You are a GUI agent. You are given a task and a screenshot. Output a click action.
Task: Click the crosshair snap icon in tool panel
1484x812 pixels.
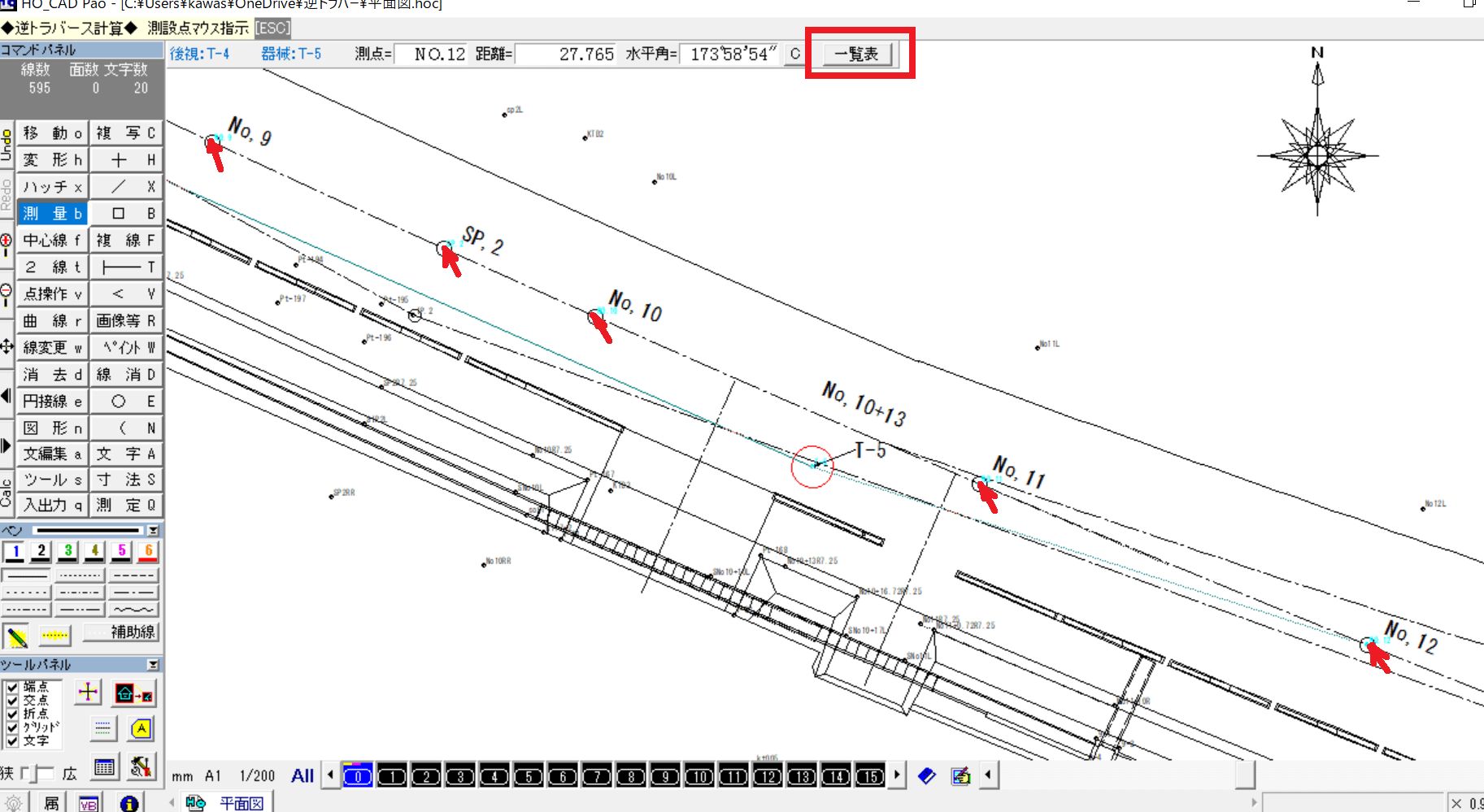click(88, 693)
